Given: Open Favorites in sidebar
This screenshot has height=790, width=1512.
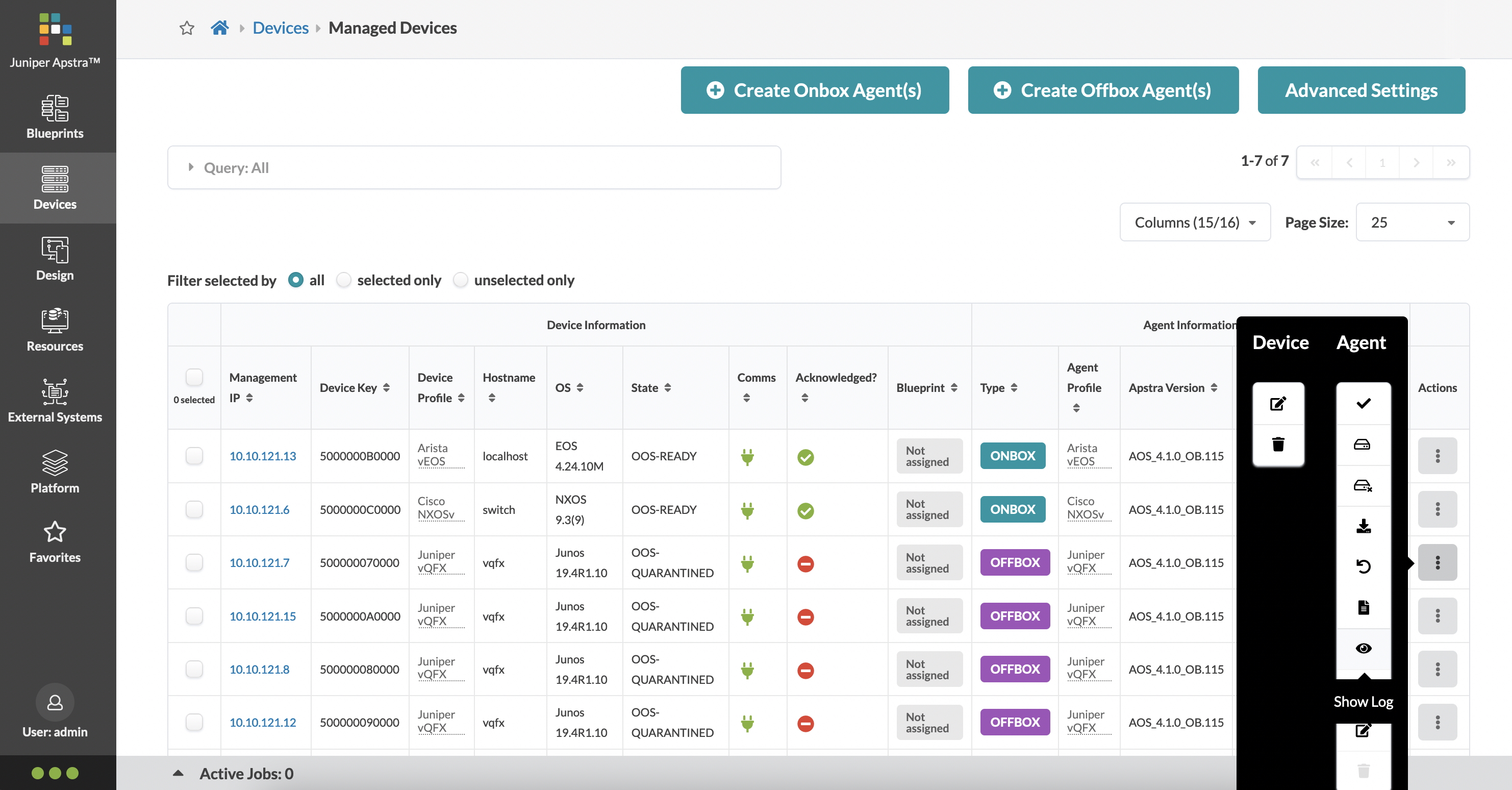Looking at the screenshot, I should click(55, 542).
